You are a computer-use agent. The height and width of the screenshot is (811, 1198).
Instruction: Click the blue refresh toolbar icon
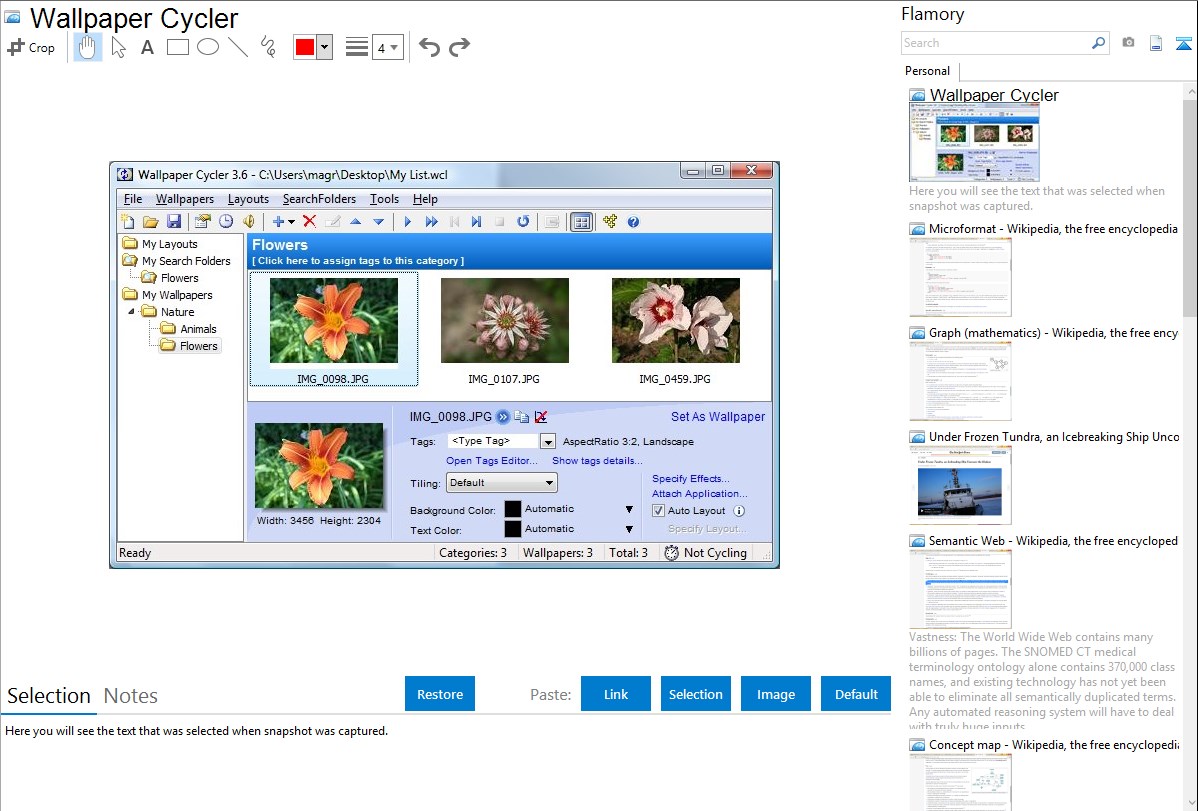pos(523,222)
